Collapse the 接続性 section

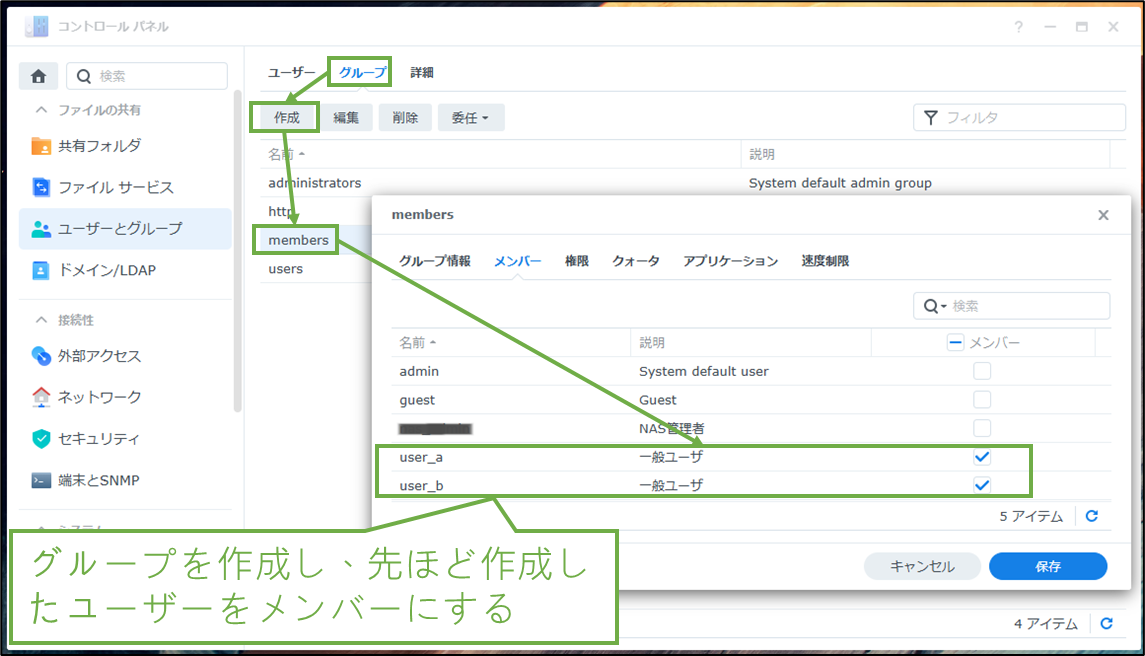(42, 320)
